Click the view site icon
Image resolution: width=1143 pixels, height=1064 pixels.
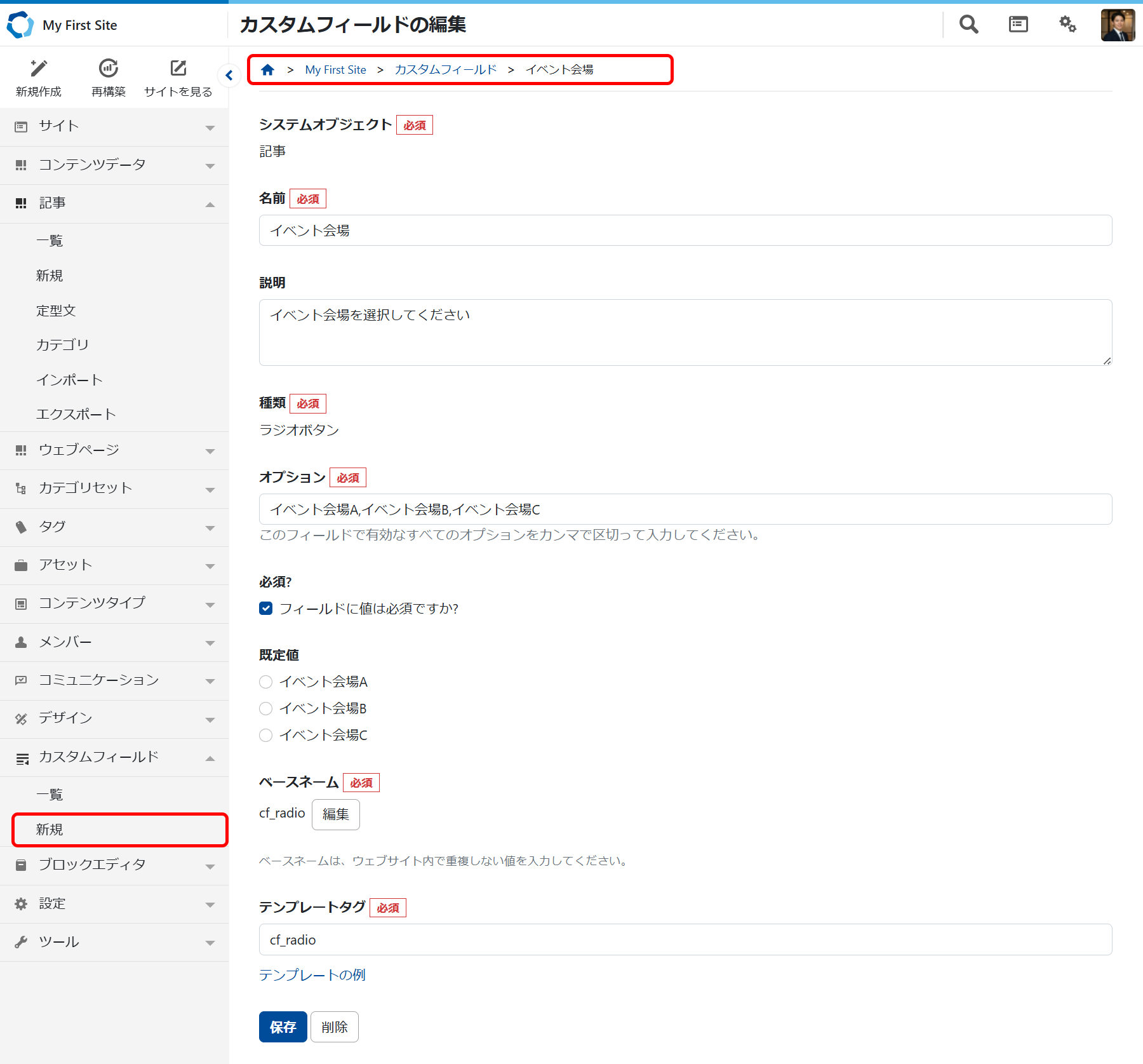pos(178,69)
